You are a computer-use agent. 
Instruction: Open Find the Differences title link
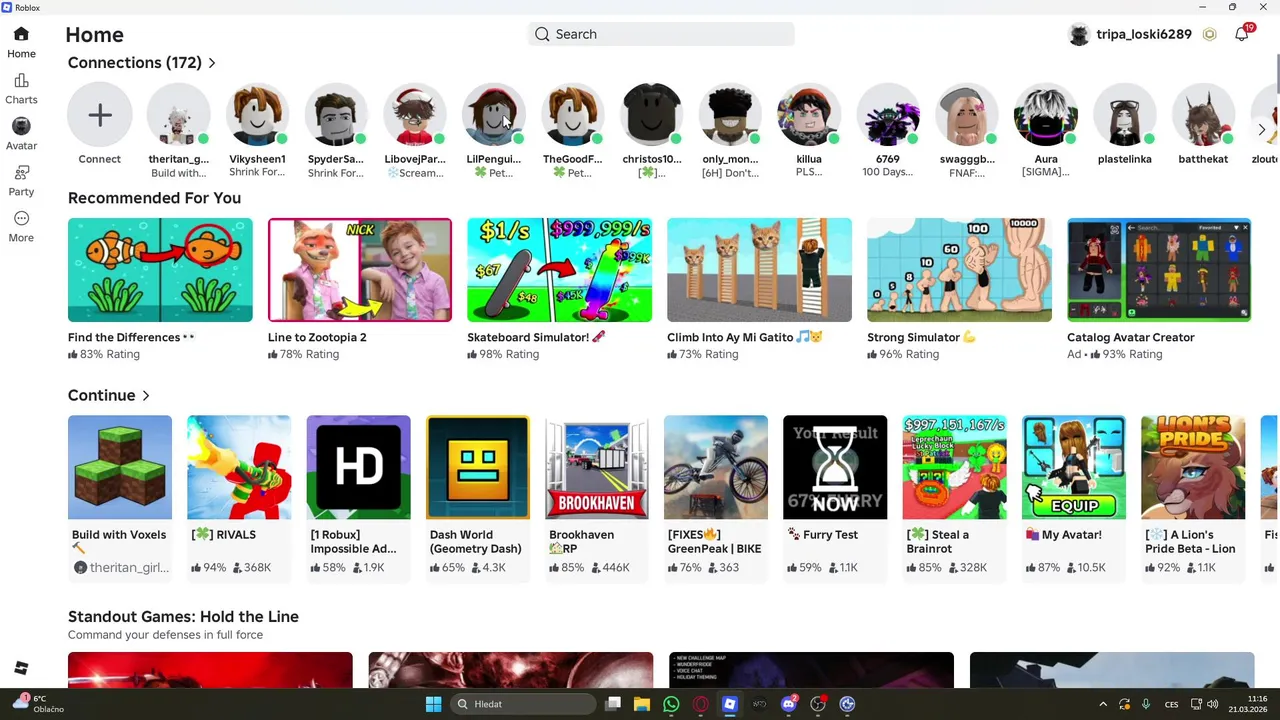(131, 337)
